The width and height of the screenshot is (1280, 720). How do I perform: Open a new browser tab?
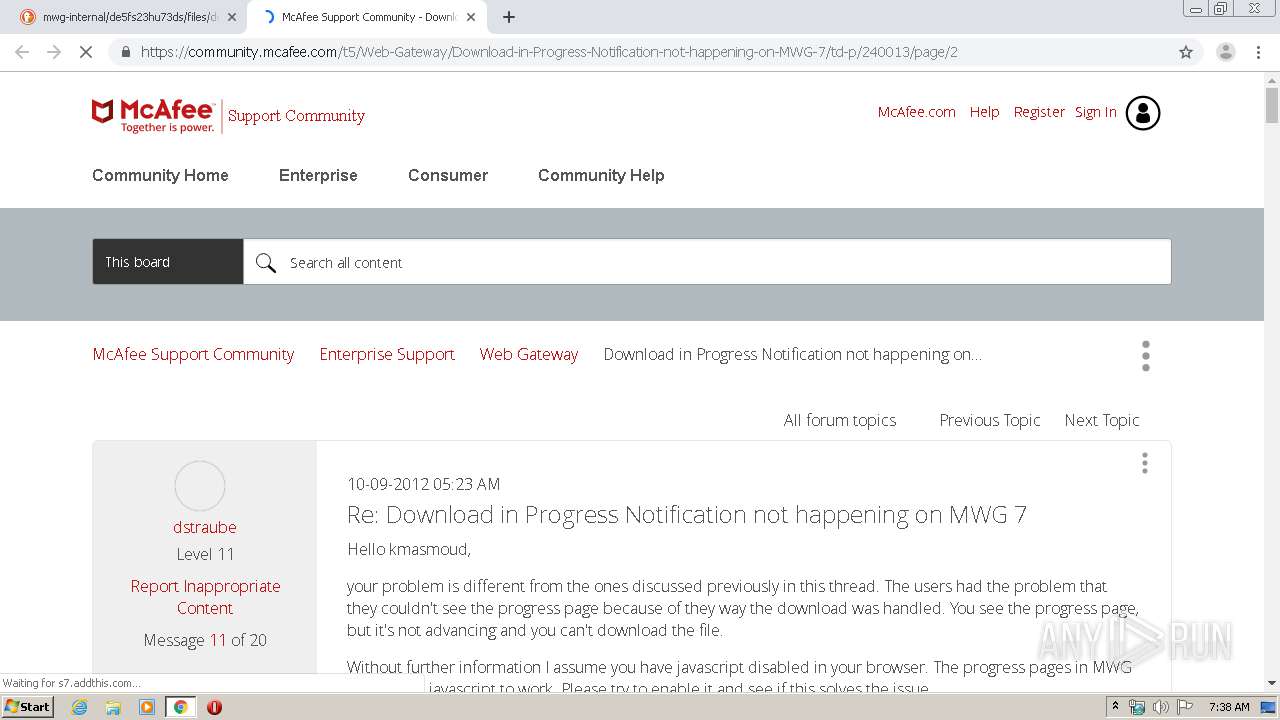509,17
